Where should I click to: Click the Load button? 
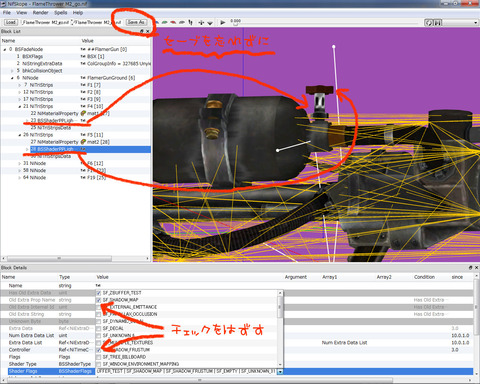coord(11,22)
